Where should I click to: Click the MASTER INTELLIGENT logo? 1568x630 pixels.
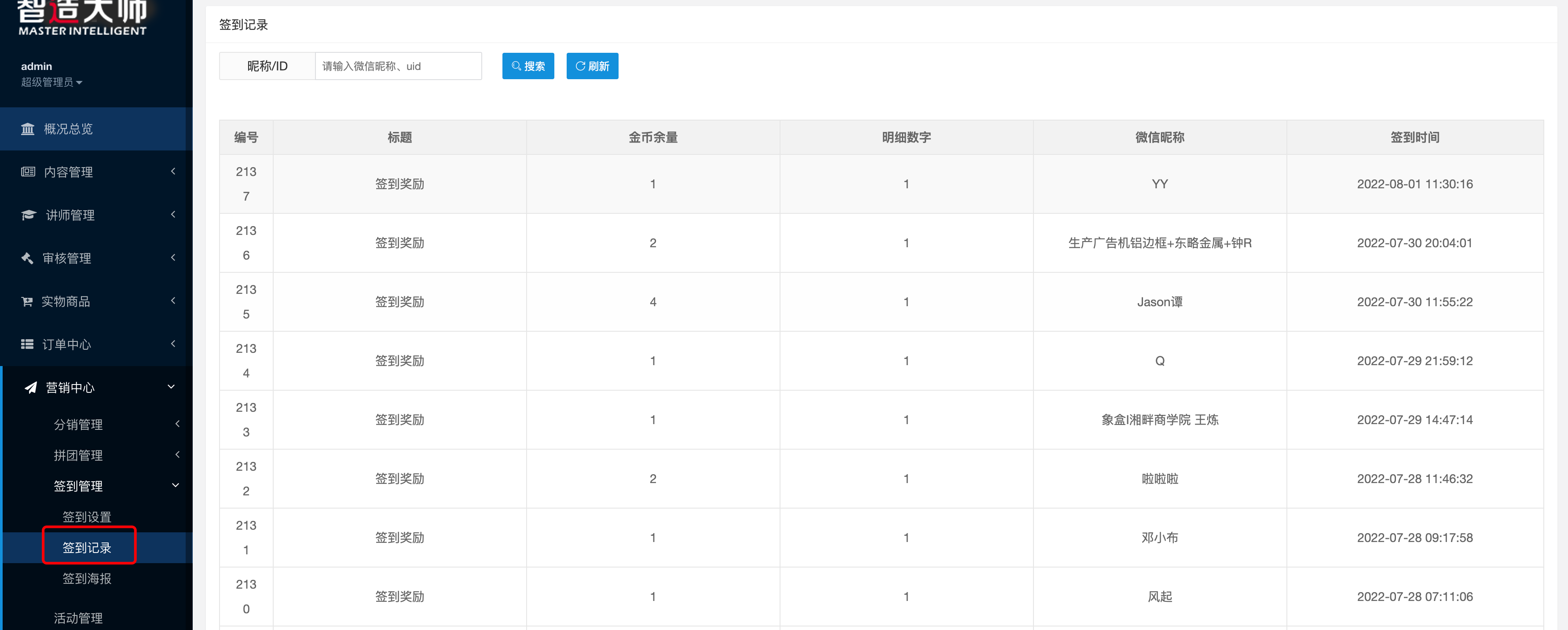pyautogui.click(x=82, y=17)
